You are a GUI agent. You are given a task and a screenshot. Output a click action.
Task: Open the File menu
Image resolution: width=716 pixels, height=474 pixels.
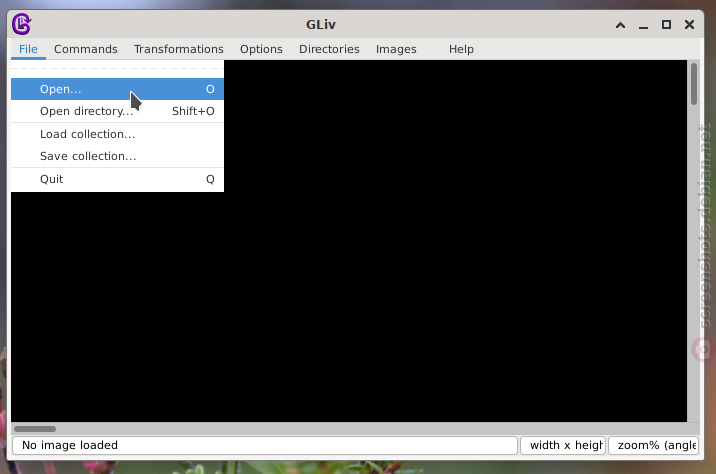28,49
